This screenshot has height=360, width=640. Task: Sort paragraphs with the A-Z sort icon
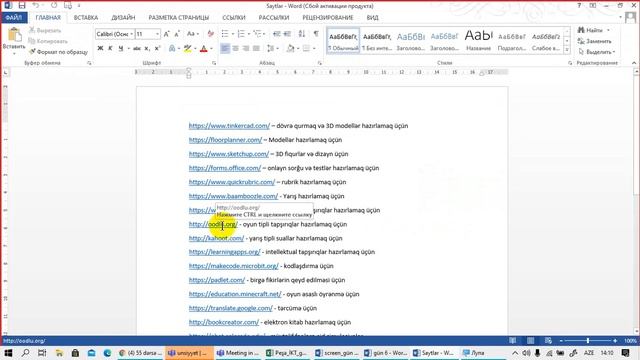tap(302, 34)
